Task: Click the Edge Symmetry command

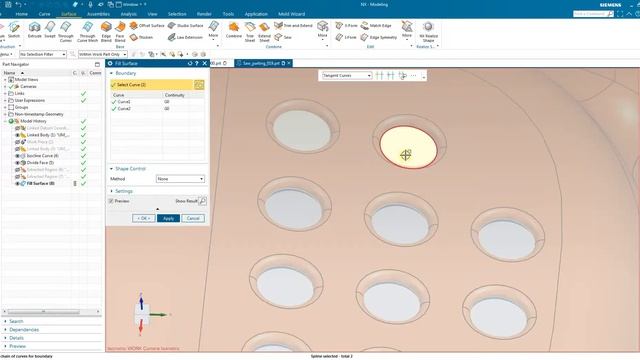Action: click(x=379, y=37)
